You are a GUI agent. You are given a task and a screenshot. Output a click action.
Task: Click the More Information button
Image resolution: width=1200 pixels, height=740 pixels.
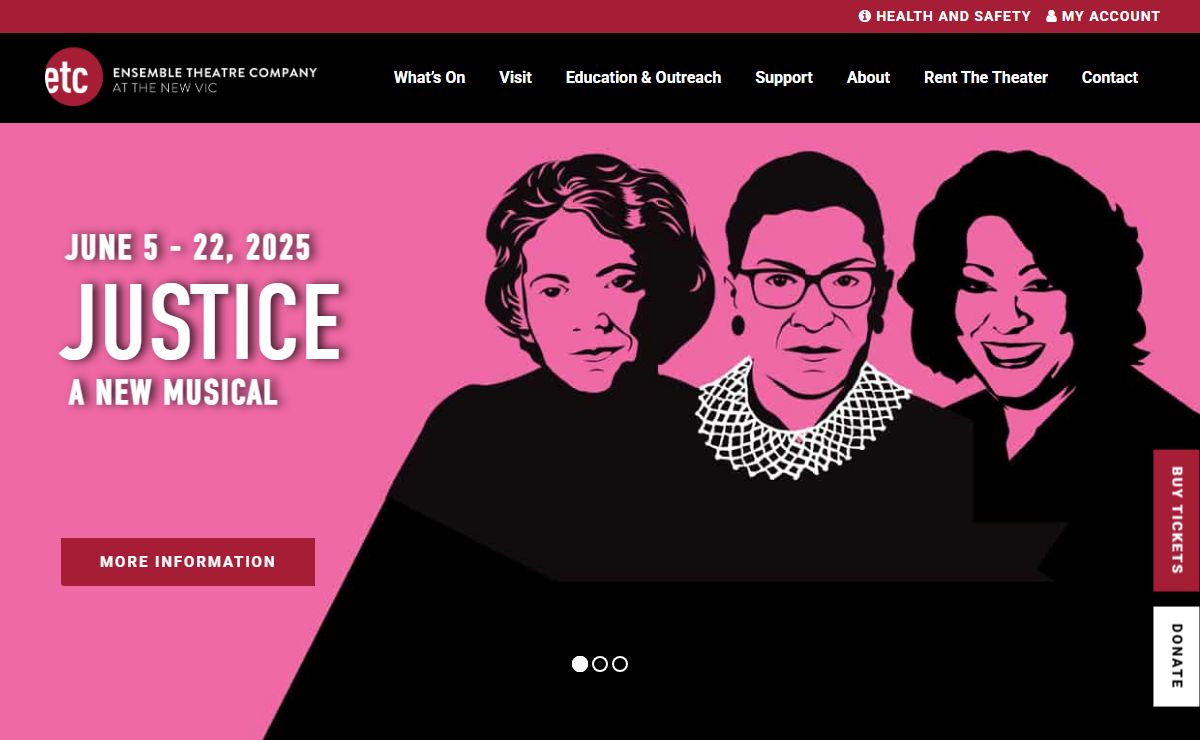(x=188, y=562)
